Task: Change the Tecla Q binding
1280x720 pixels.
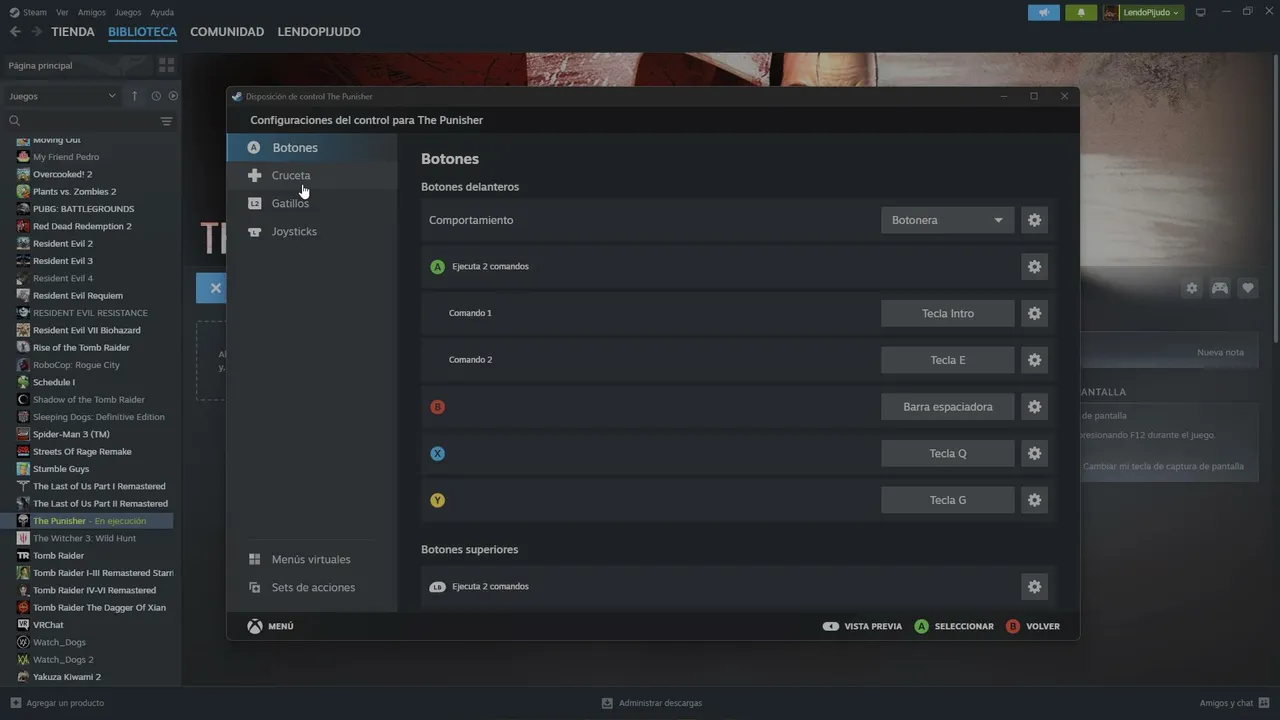Action: [x=947, y=453]
